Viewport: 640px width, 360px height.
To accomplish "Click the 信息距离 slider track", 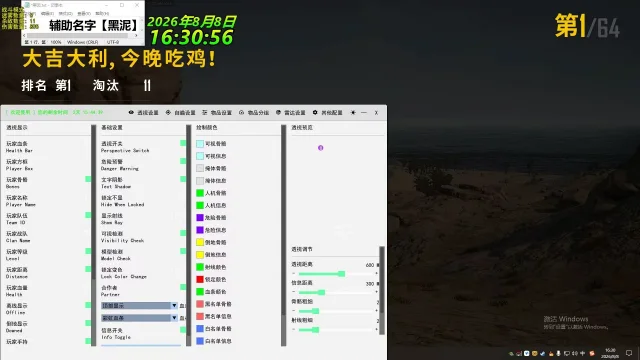I will 336,292.
